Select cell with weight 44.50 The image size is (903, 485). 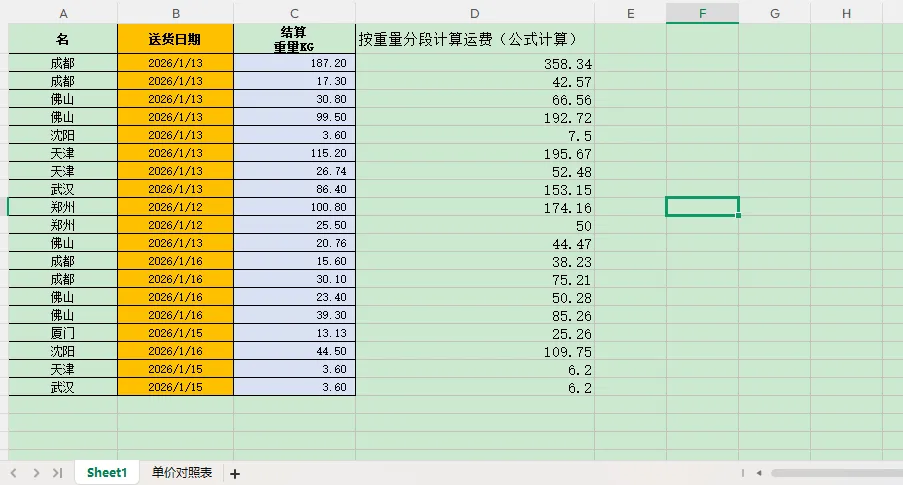(x=294, y=351)
